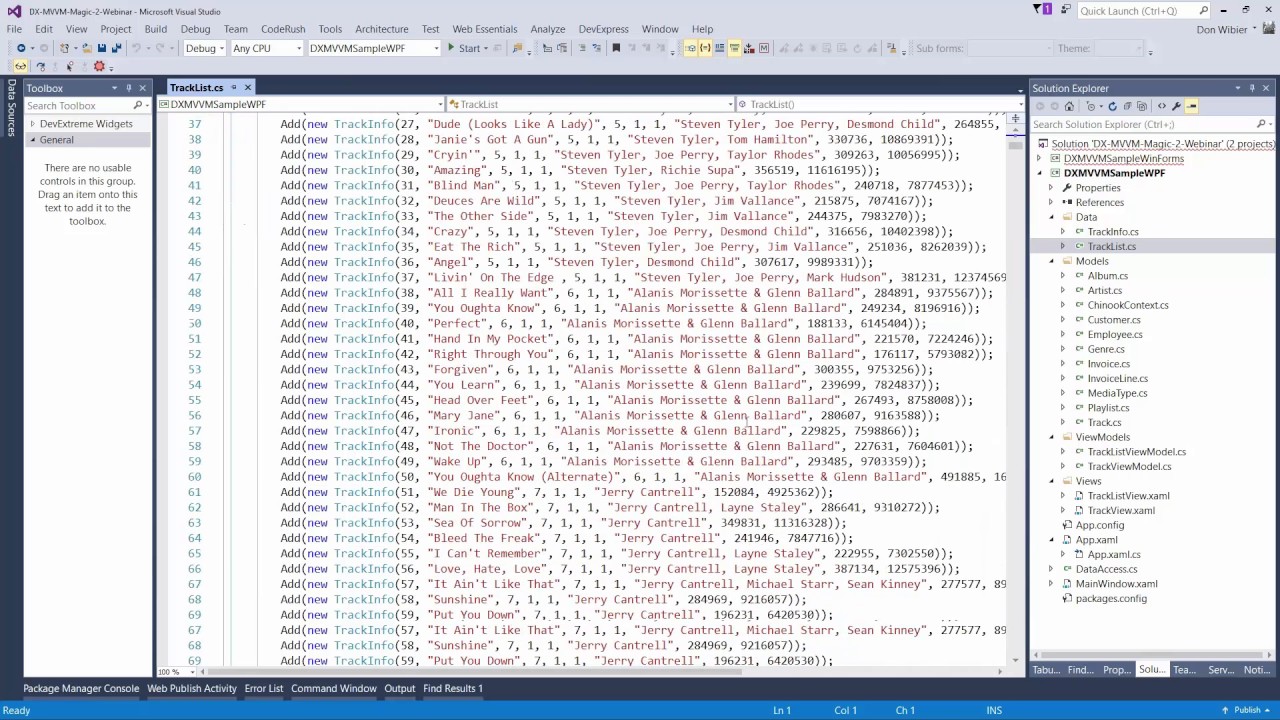Screen dimensions: 1280x720
Task: Click the Solution Explorer search magnifier icon
Action: tap(1261, 124)
